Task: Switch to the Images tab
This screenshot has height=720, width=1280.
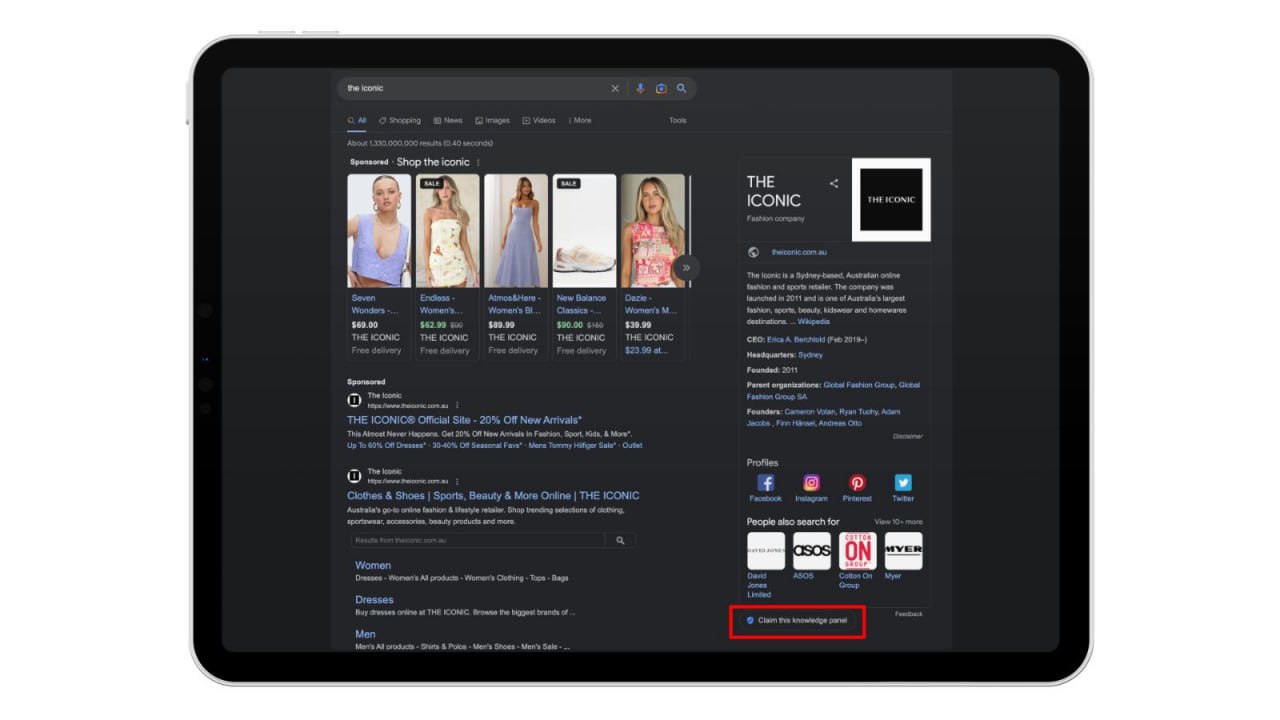Action: point(493,121)
